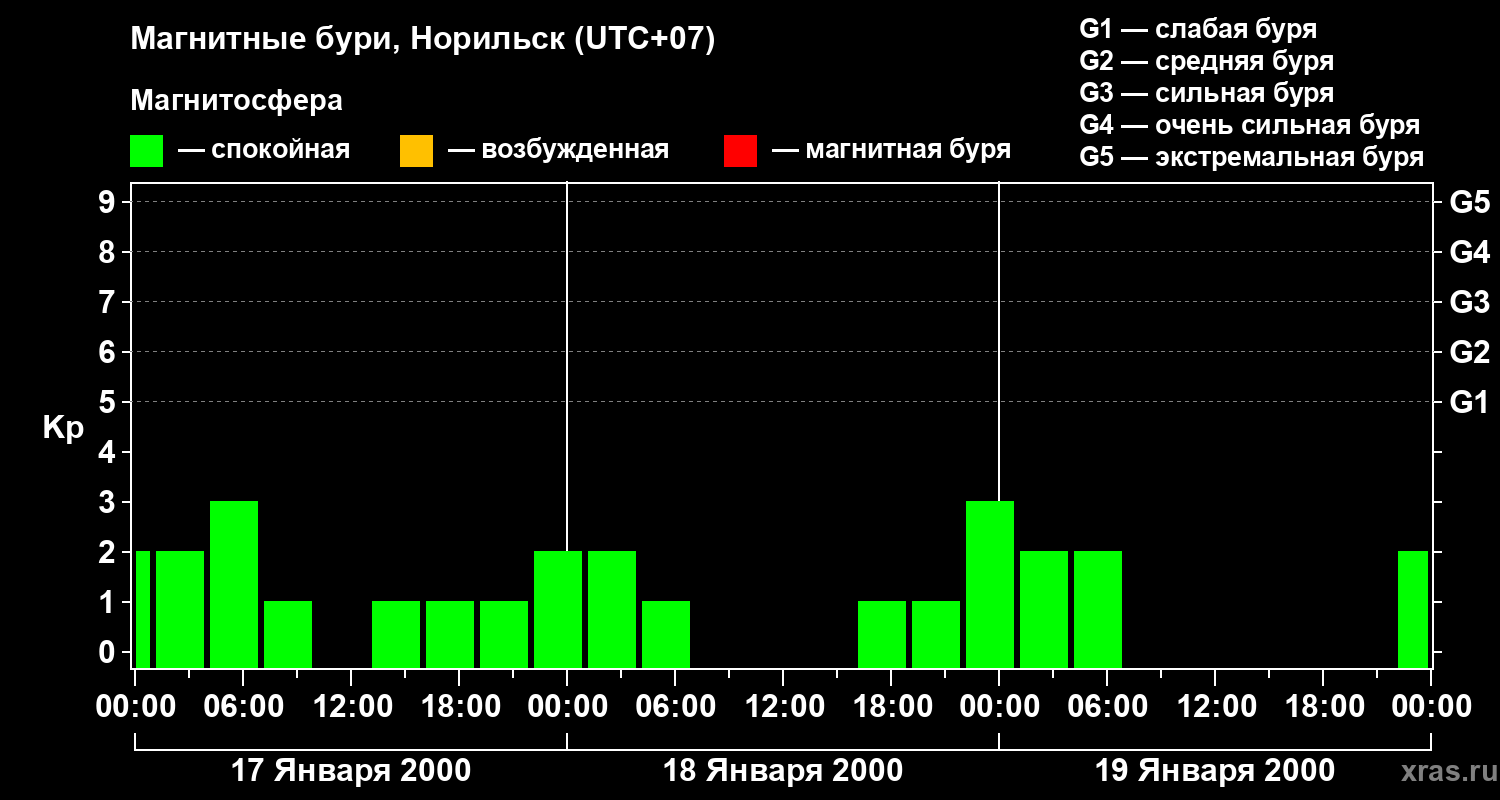Select the line 'G3 — сильная буря'
This screenshot has height=800, width=1500.
click(1207, 93)
